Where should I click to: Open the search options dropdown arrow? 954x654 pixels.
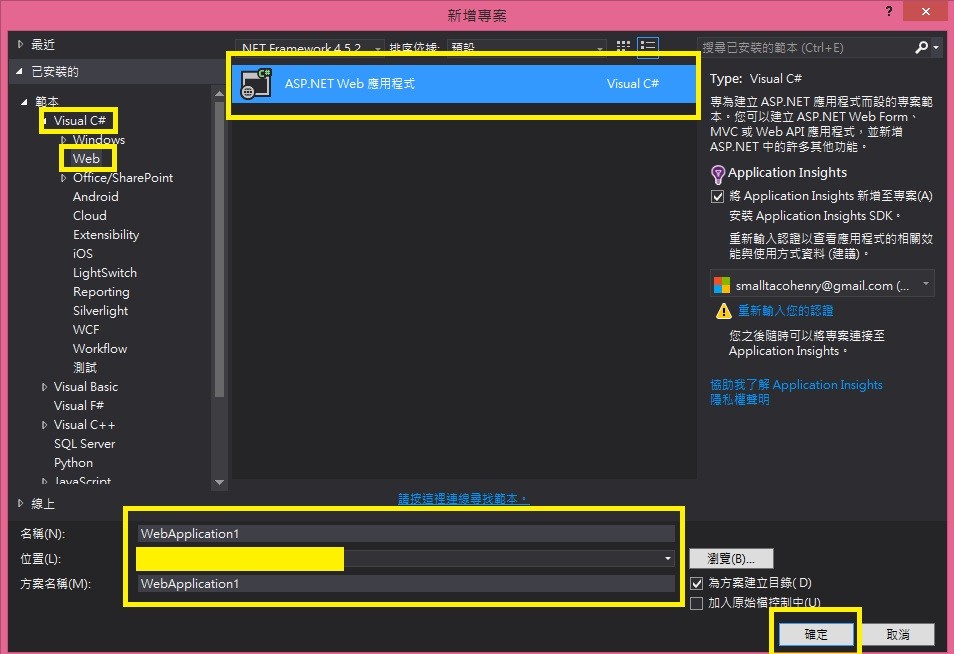936,47
